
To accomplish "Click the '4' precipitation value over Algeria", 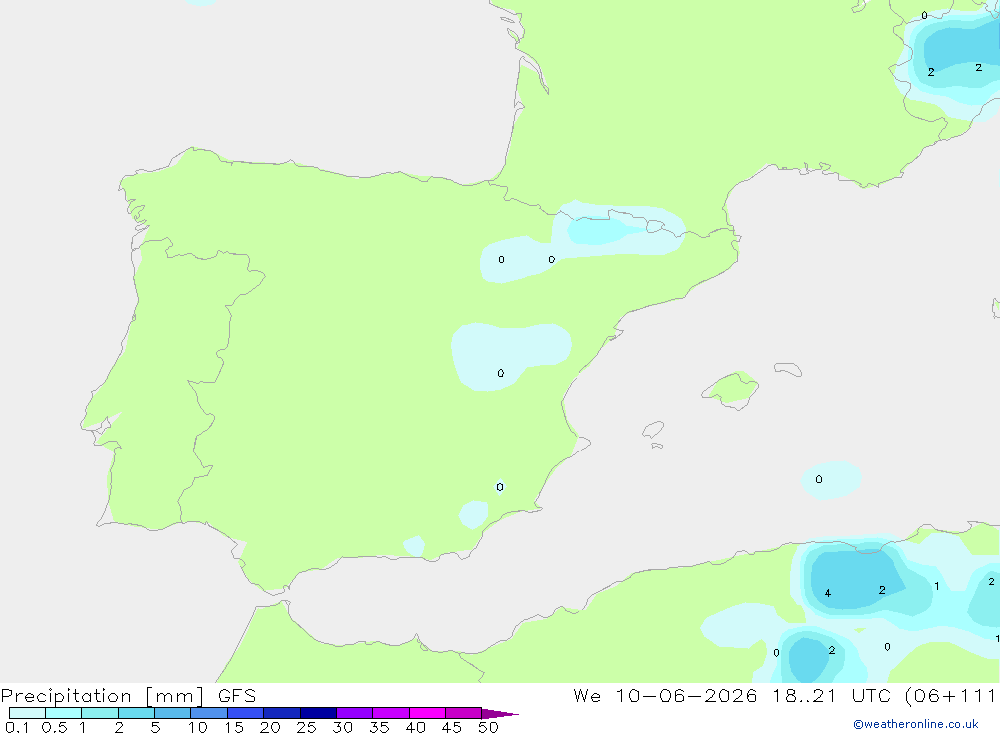I will 828,593.
